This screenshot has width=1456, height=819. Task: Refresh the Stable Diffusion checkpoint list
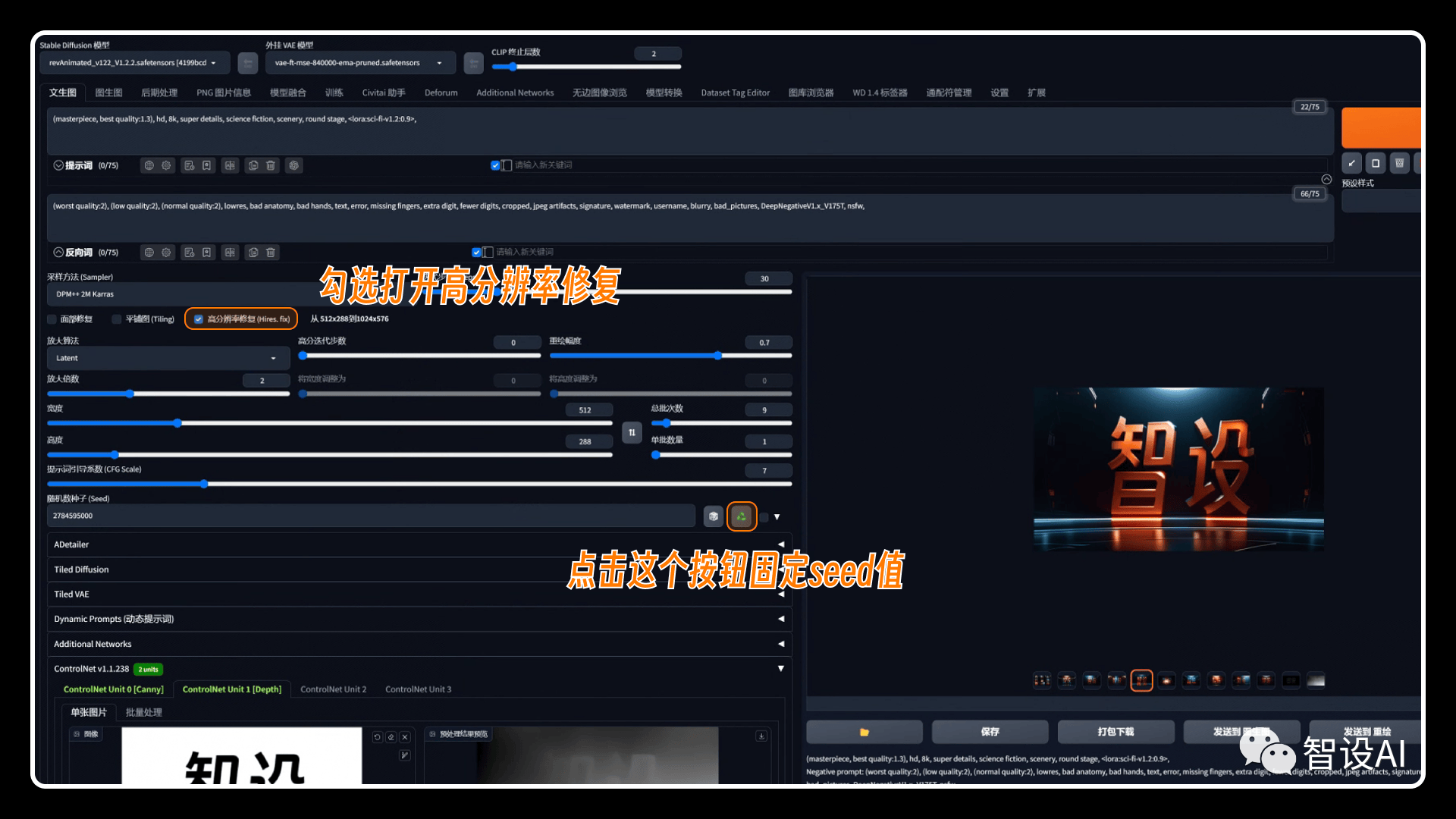click(x=247, y=63)
